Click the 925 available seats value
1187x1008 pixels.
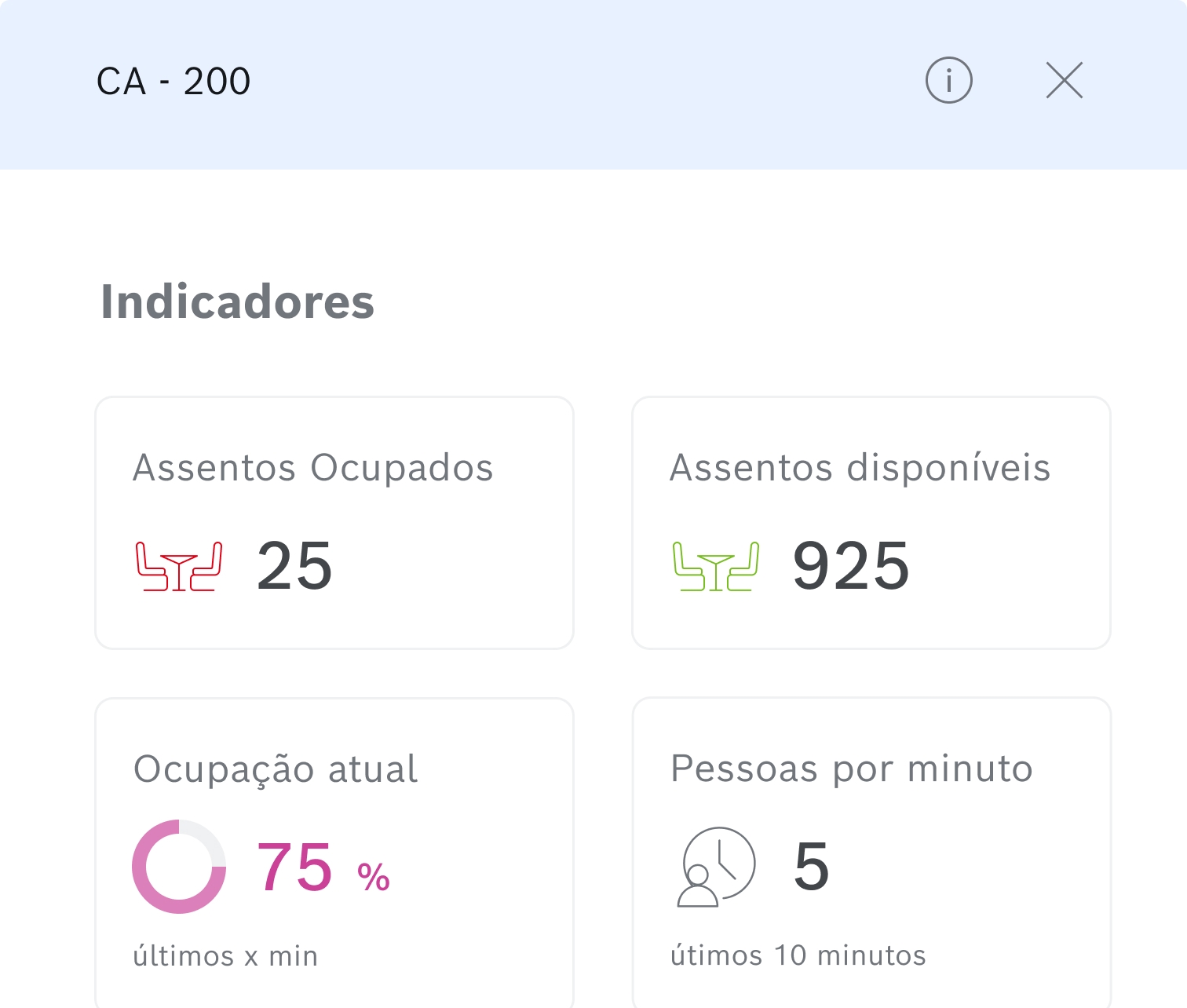tap(851, 566)
